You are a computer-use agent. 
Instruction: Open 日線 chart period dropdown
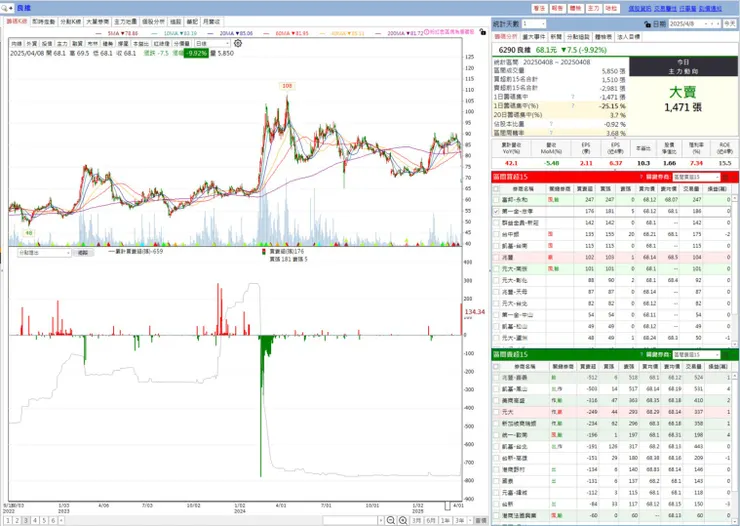tap(212, 43)
